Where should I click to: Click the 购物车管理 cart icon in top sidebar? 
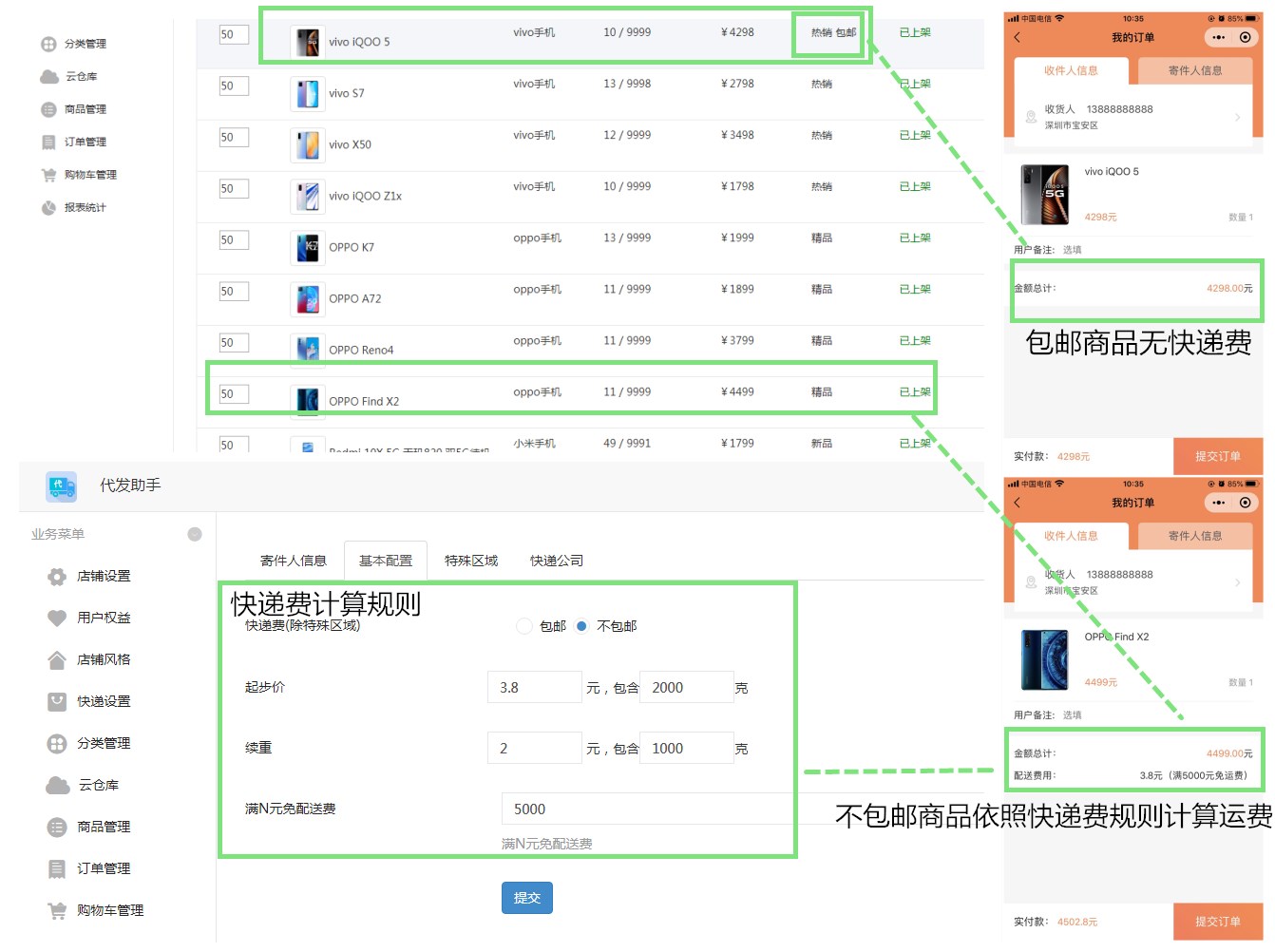click(x=49, y=175)
